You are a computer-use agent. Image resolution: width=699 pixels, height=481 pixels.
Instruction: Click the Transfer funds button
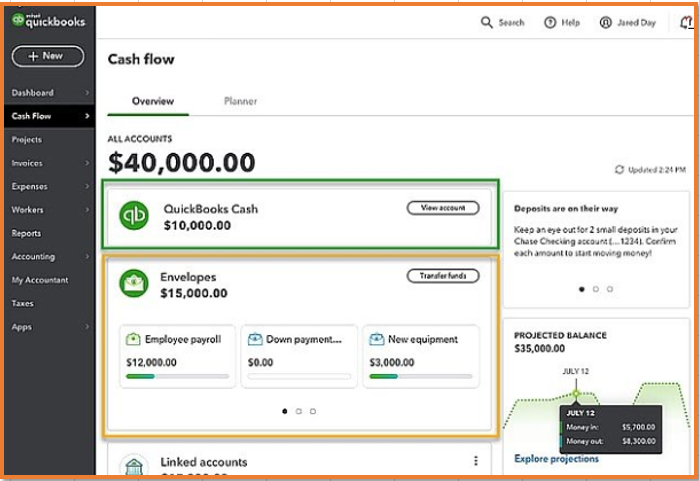click(443, 276)
